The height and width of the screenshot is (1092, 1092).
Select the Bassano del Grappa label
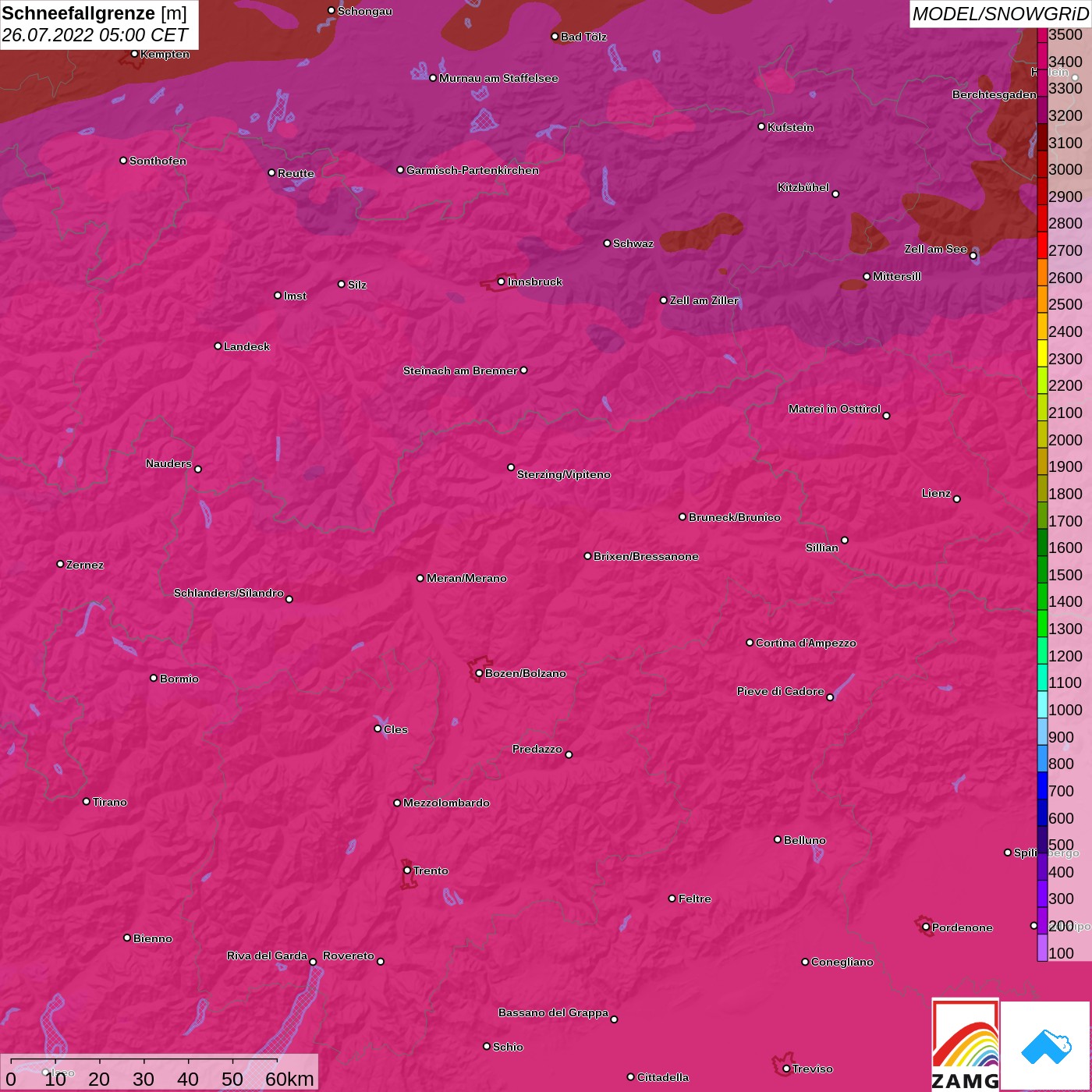[x=553, y=1012]
